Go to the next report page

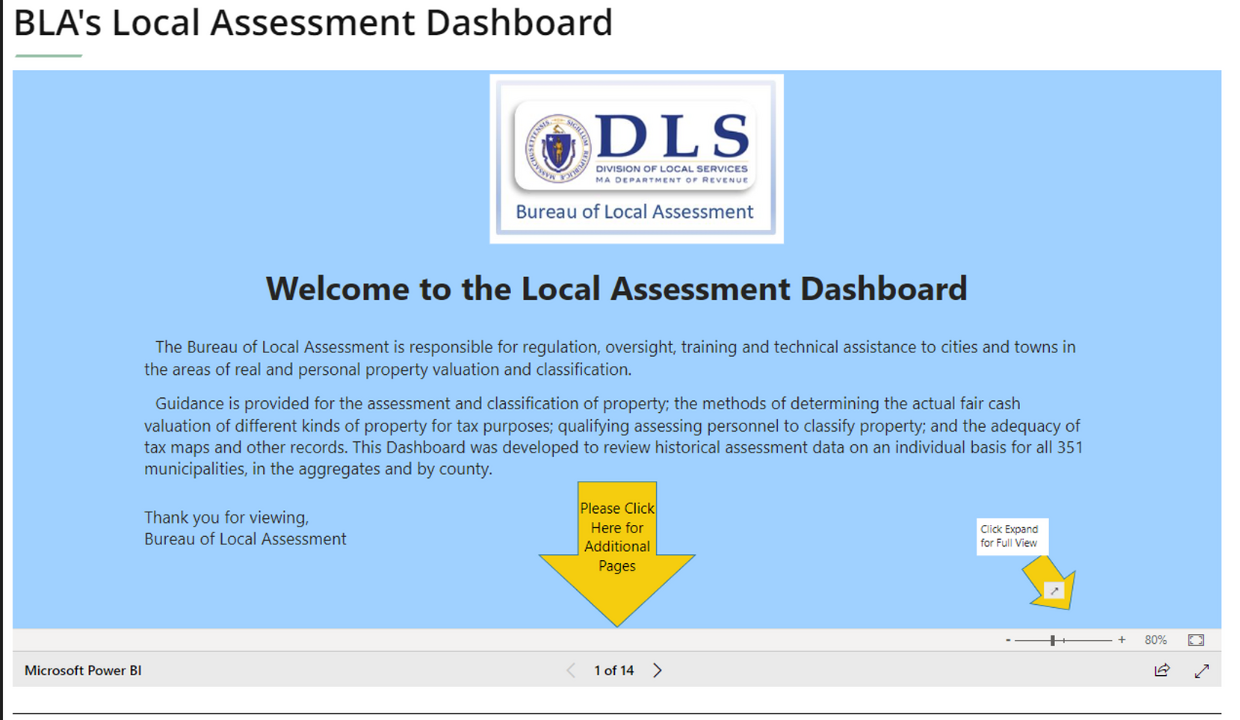coord(657,670)
